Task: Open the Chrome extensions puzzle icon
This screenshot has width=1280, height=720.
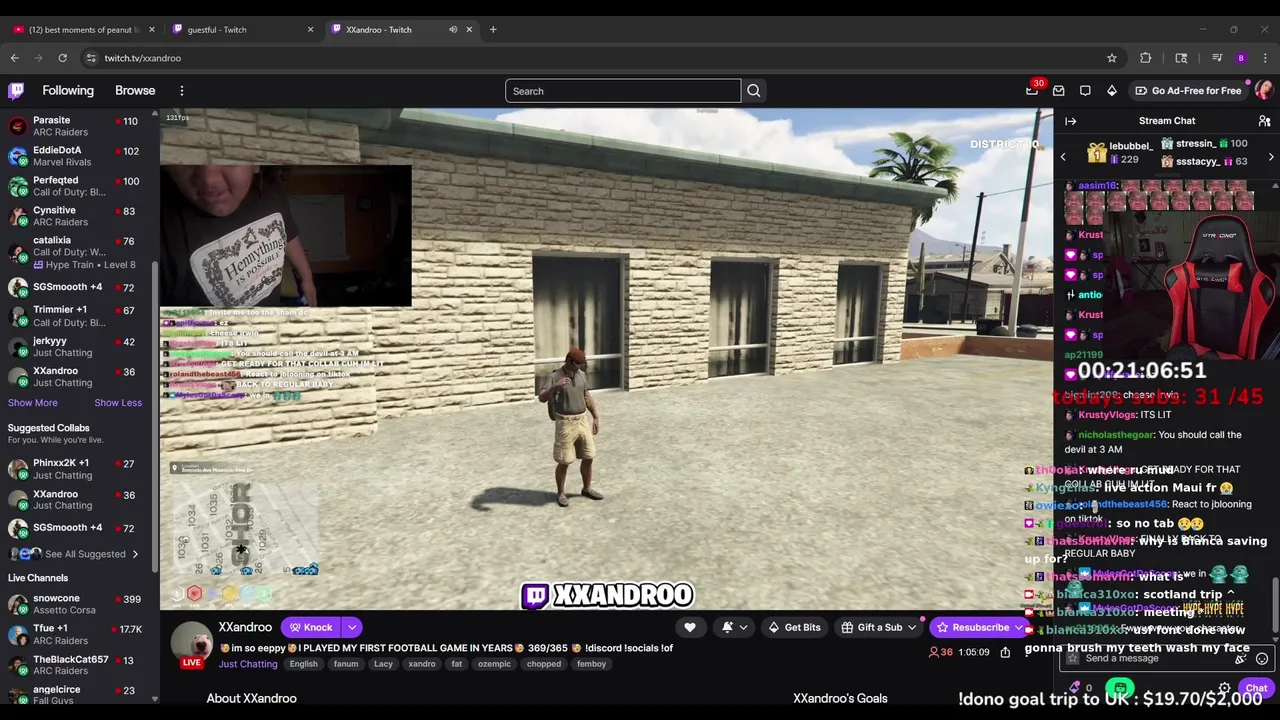Action: 1145,58
